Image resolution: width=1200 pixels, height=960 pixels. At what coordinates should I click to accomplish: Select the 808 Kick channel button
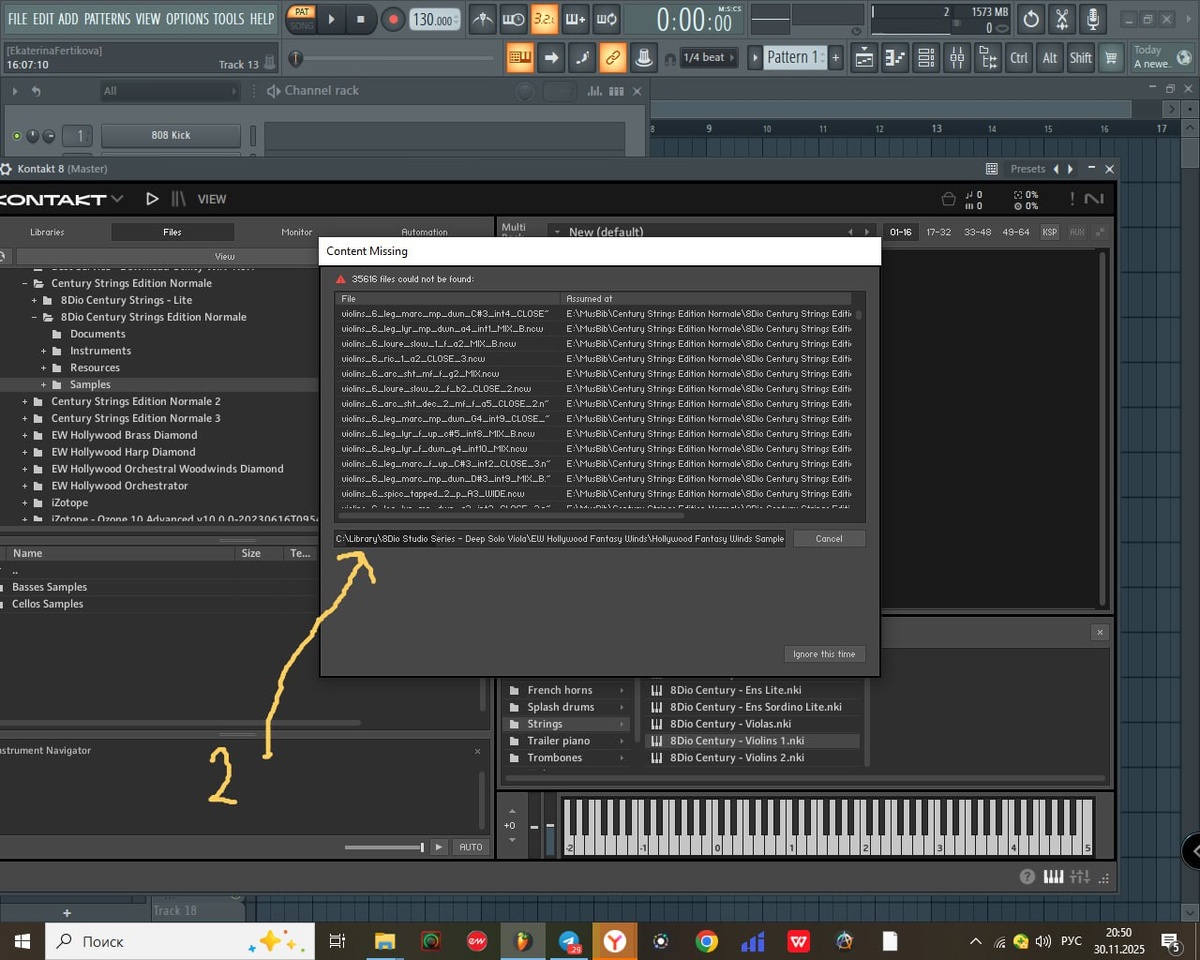pyautogui.click(x=171, y=135)
